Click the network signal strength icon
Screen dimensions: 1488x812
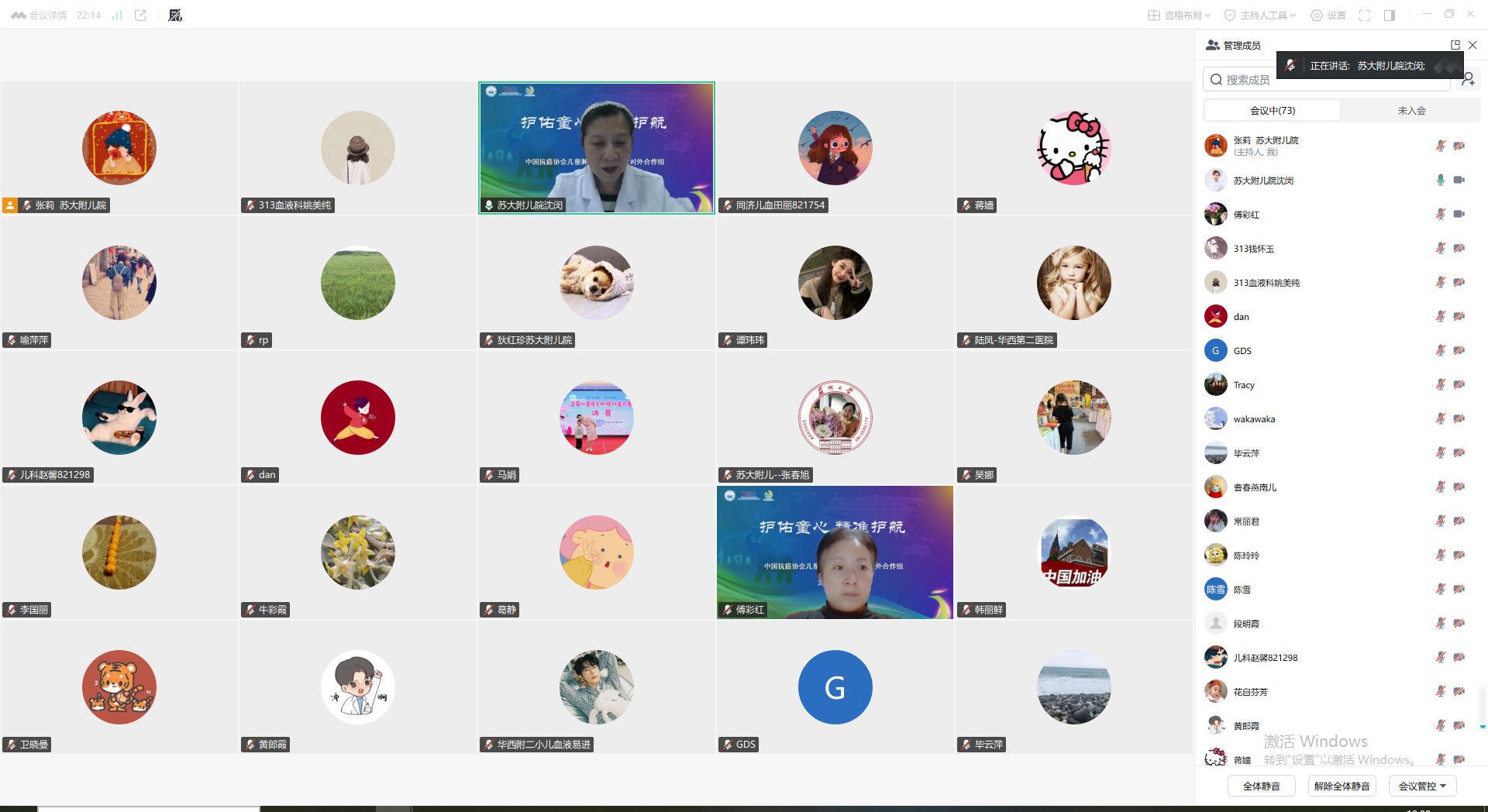117,15
